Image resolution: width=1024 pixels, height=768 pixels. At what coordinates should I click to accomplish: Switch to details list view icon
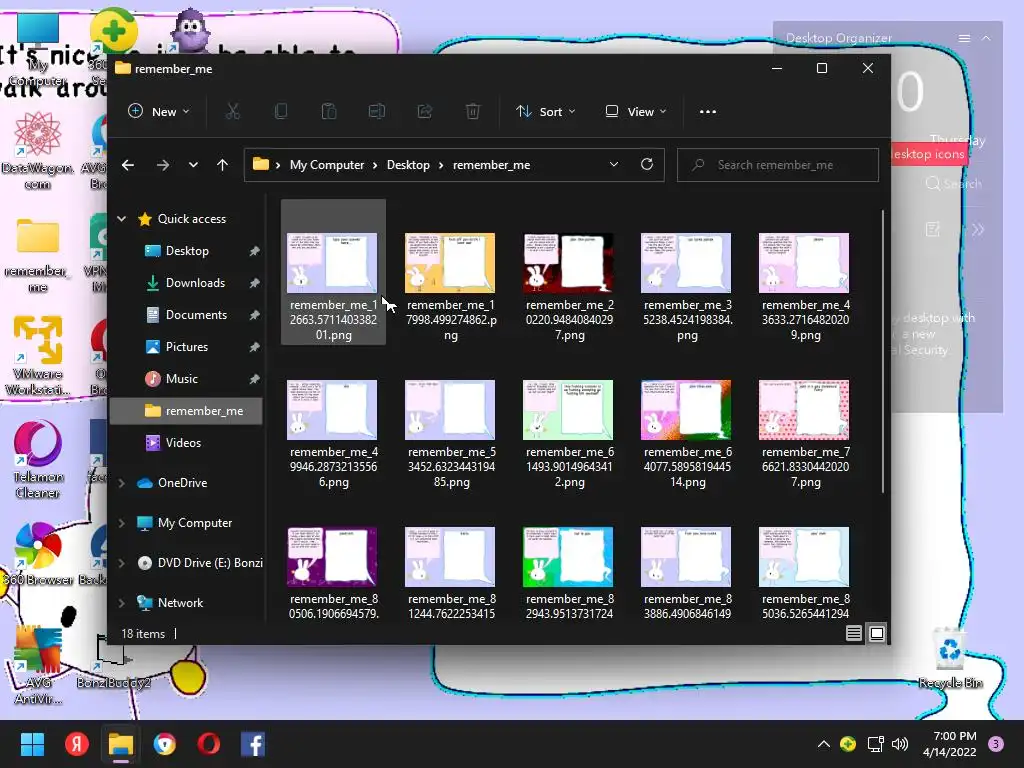coord(854,633)
